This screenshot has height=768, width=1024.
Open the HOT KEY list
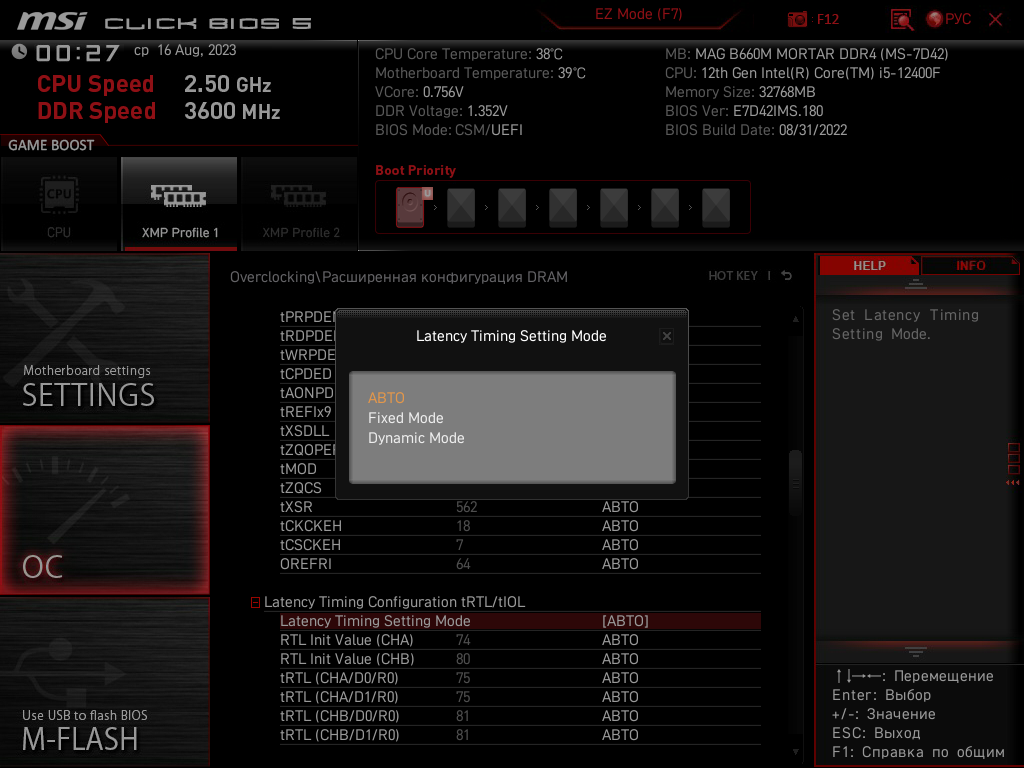point(733,276)
